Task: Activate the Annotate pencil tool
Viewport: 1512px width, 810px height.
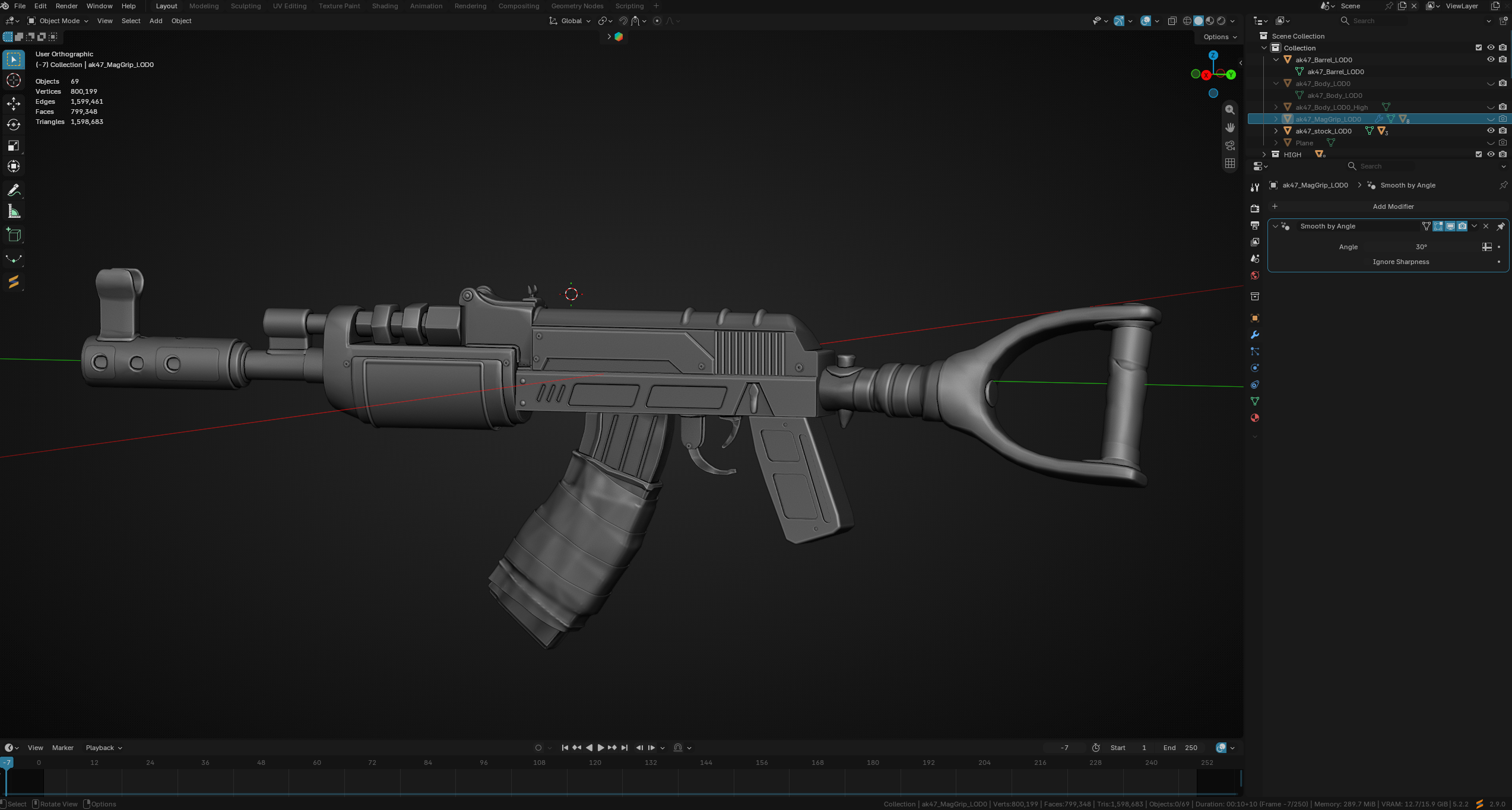Action: (x=14, y=190)
